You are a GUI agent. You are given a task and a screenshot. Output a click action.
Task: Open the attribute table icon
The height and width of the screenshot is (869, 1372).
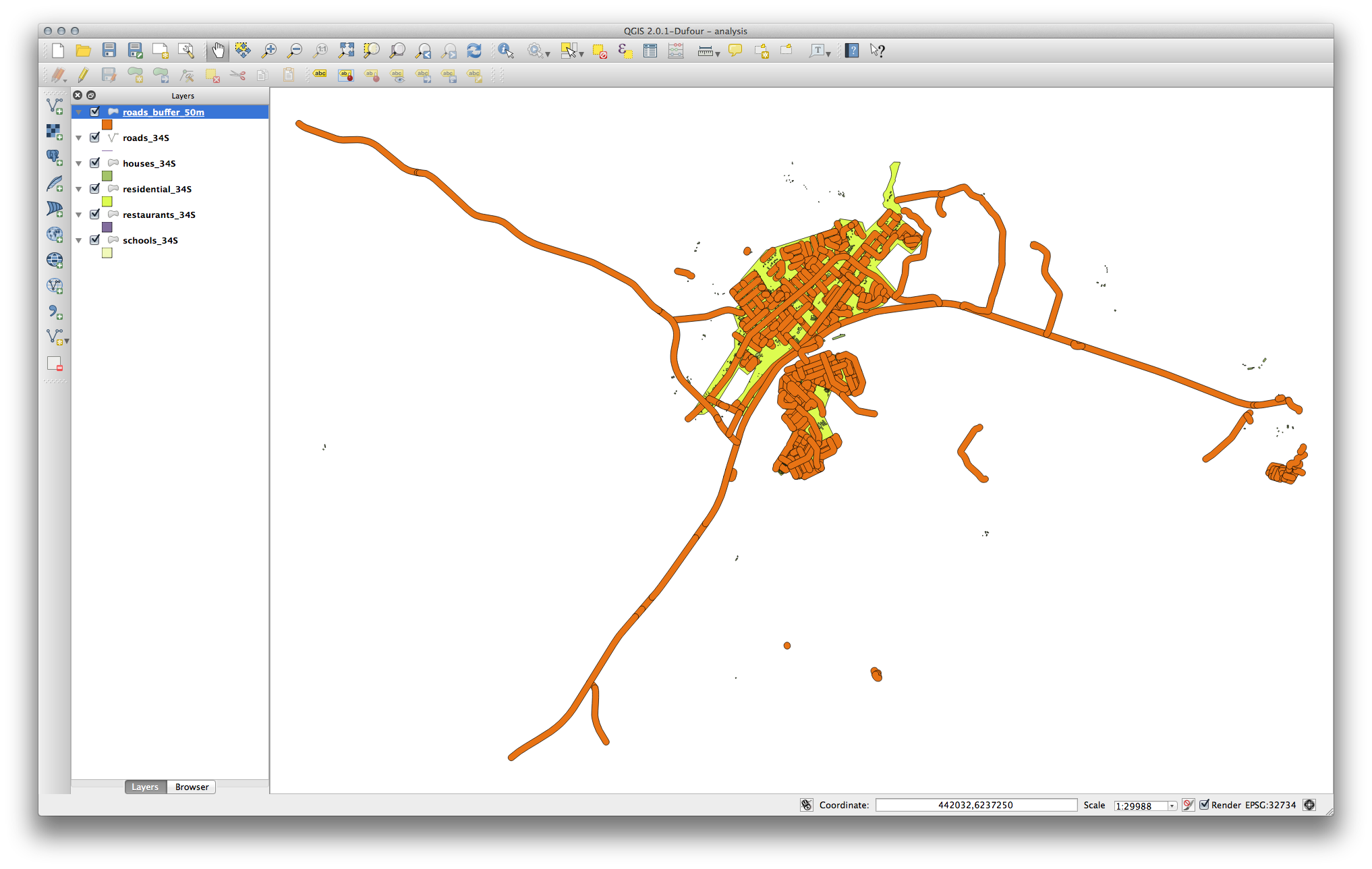pos(650,51)
